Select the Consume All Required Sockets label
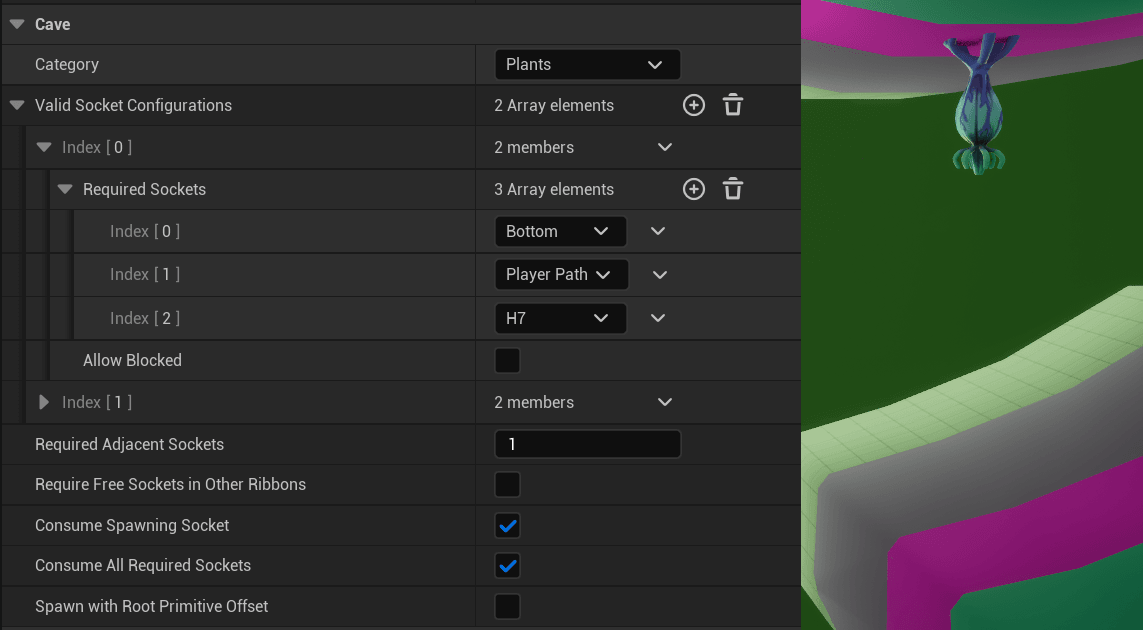 pos(143,565)
